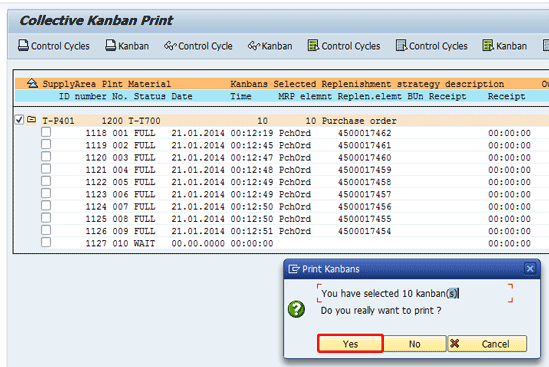Click No in Print Kanbans dialog

[415, 344]
